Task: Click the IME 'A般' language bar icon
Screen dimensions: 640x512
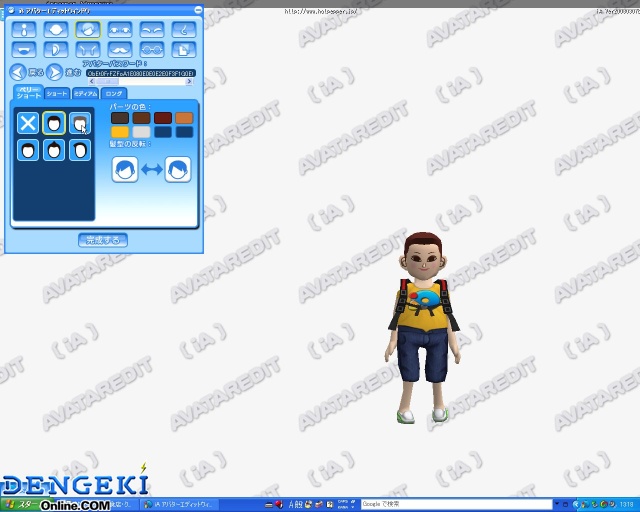Action: [296, 505]
